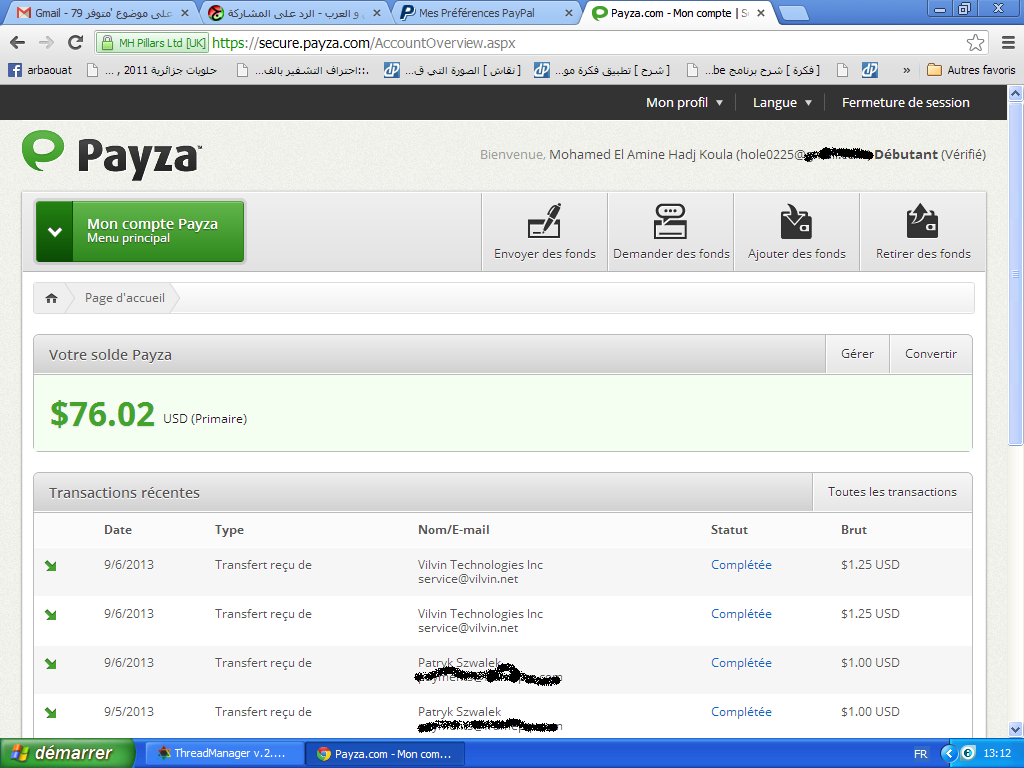The height and width of the screenshot is (768, 1024).
Task: Click the browser forward arrow
Action: click(46, 43)
